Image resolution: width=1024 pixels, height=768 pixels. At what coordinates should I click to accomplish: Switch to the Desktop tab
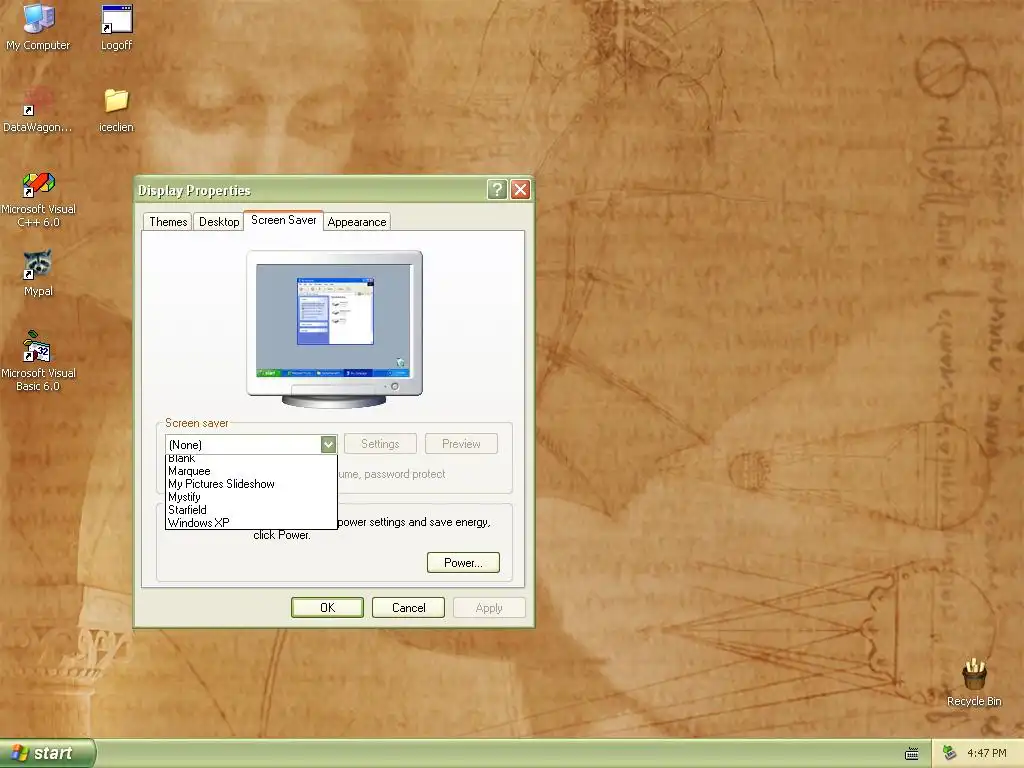pyautogui.click(x=219, y=222)
